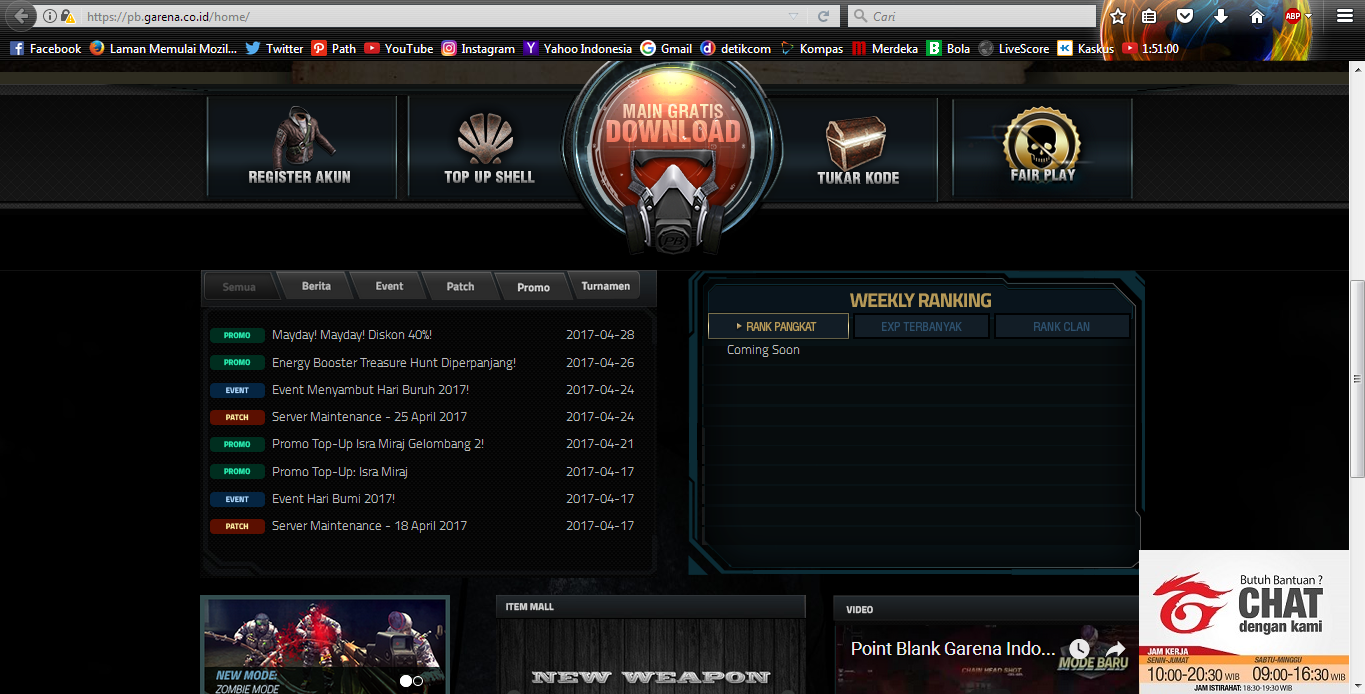Open the Laman Memulai Mozilla bookmark

(163, 48)
